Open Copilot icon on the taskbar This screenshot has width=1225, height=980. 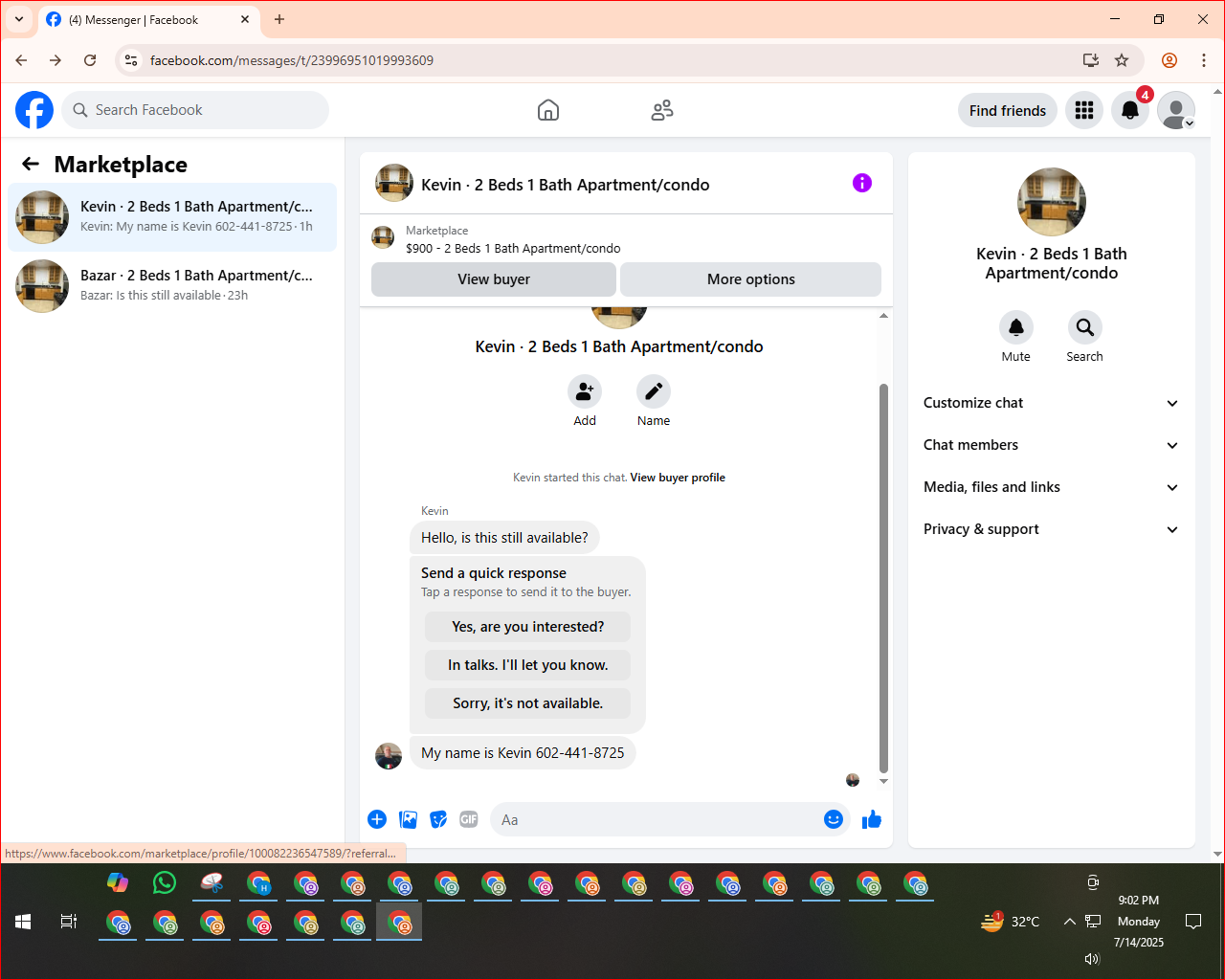[x=118, y=882]
